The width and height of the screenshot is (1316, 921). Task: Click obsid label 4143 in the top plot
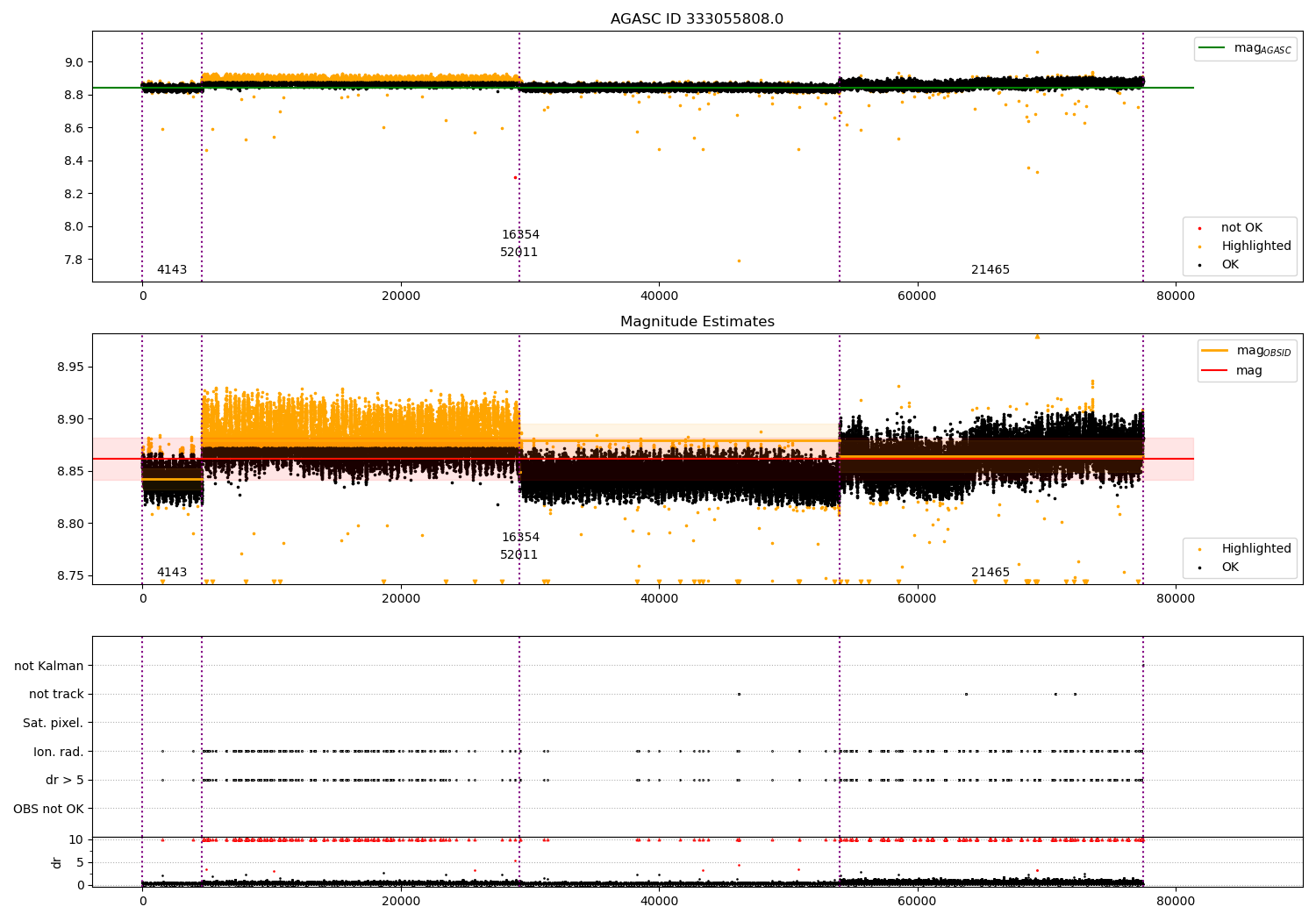click(172, 269)
